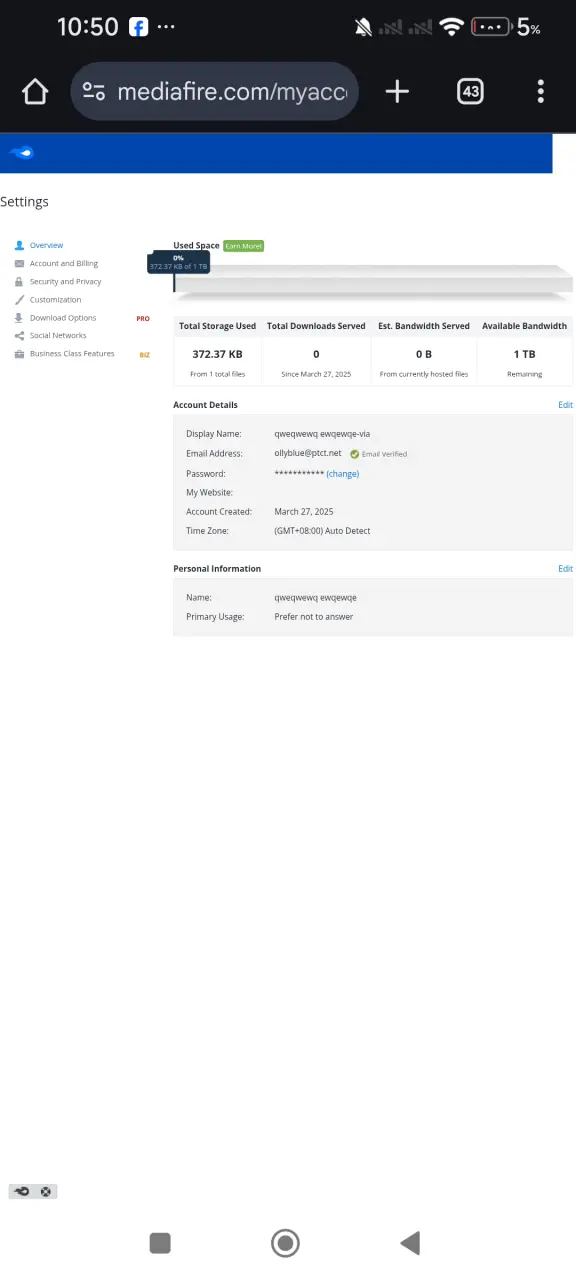
Task: Click the MediaFire flame logo in header
Action: point(21,153)
